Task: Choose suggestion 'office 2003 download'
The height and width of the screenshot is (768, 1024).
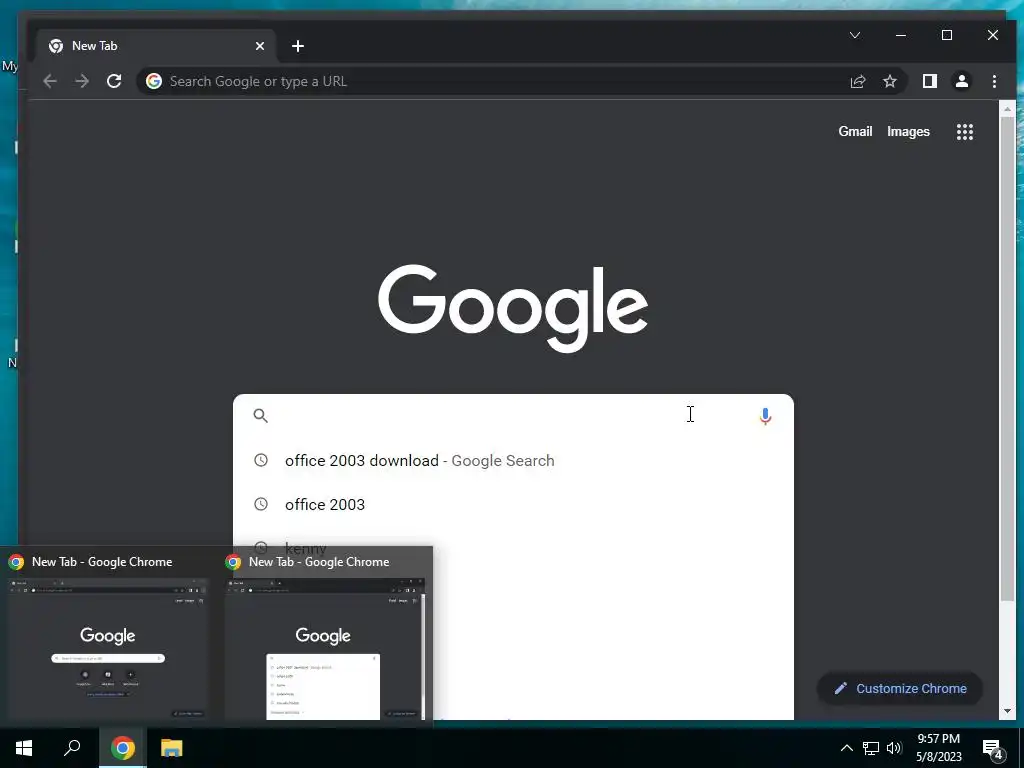Action: click(x=513, y=460)
